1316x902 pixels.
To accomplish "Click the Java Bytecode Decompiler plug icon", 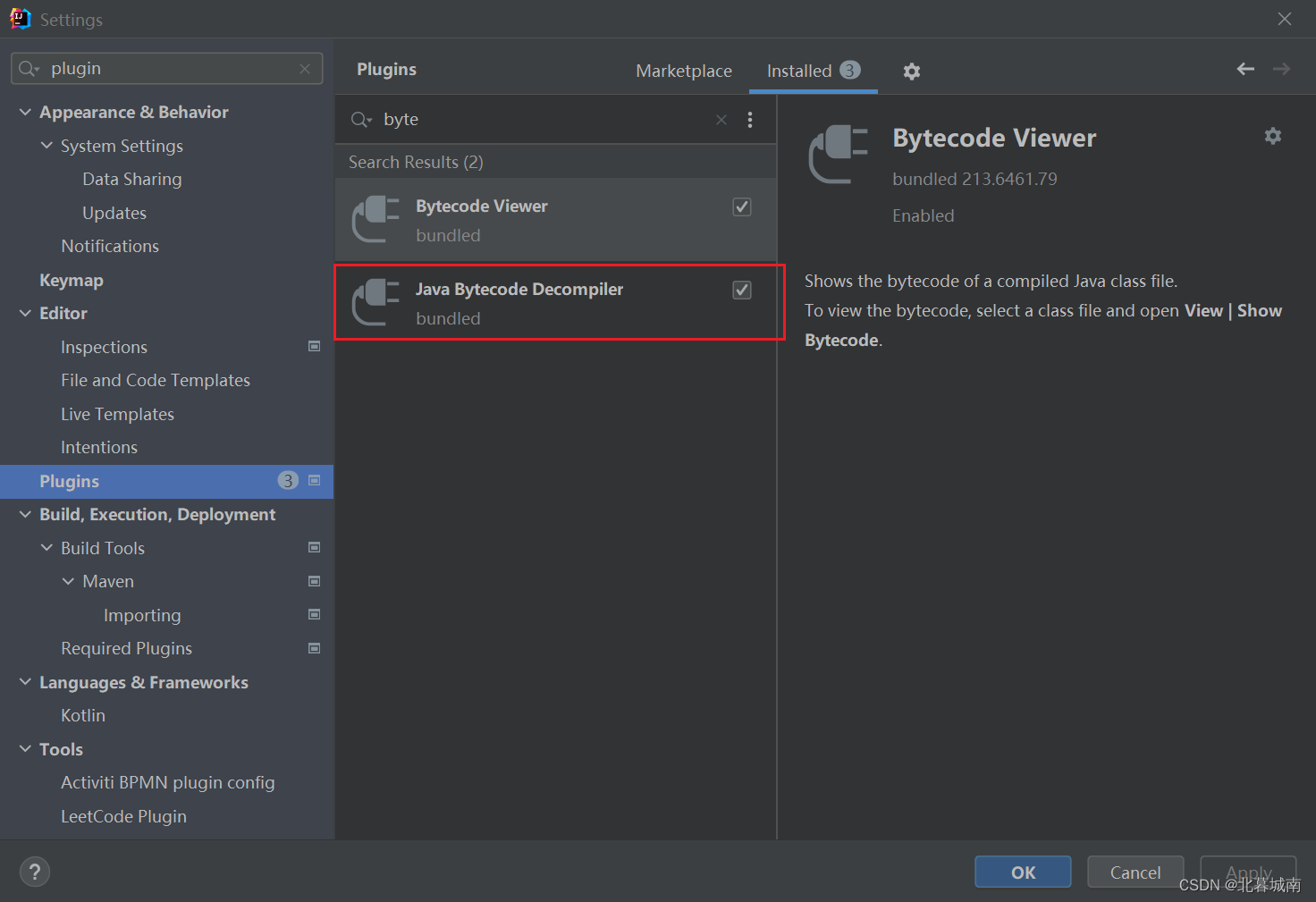I will pos(375,302).
